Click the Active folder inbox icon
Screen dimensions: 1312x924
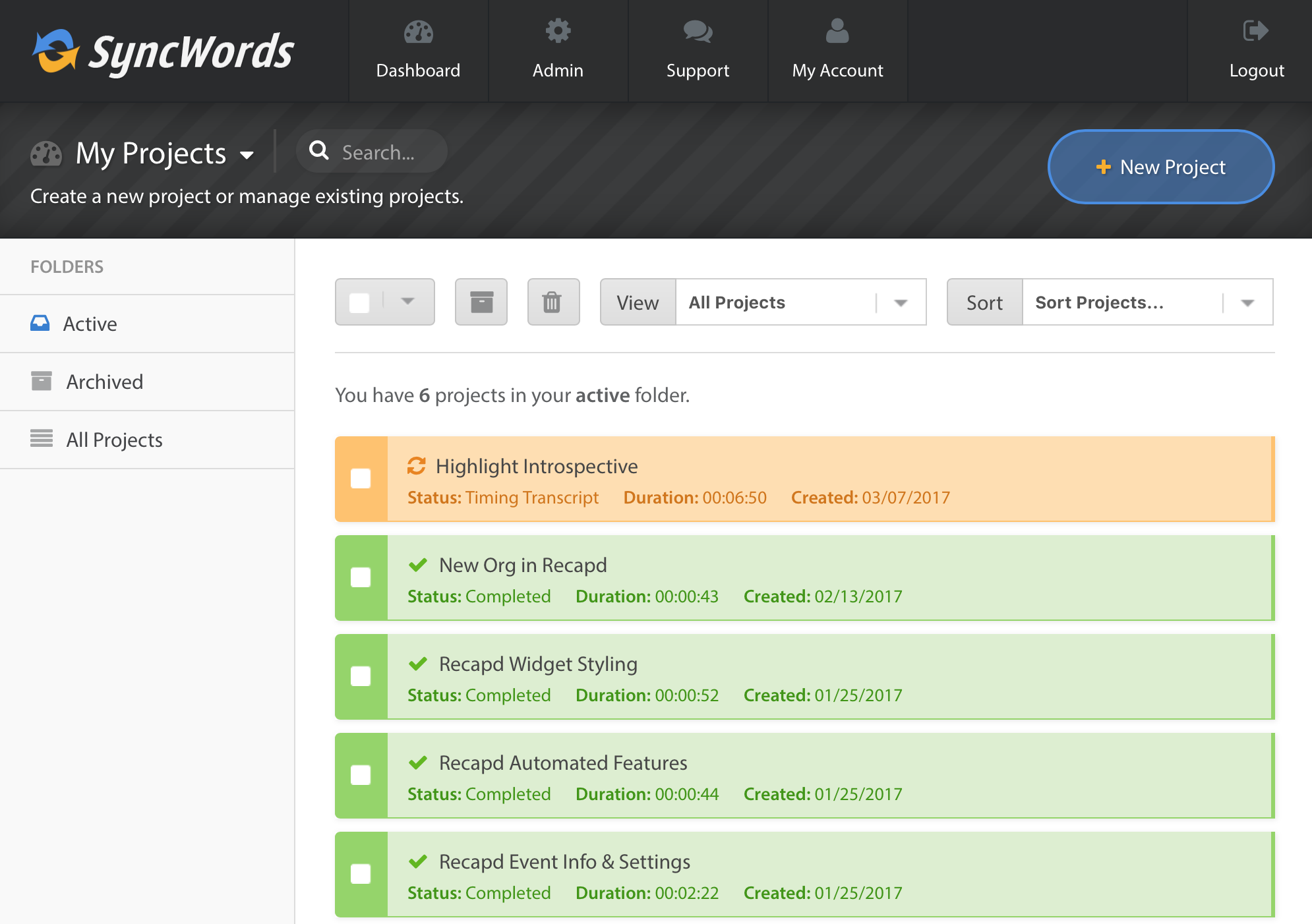tap(40, 323)
